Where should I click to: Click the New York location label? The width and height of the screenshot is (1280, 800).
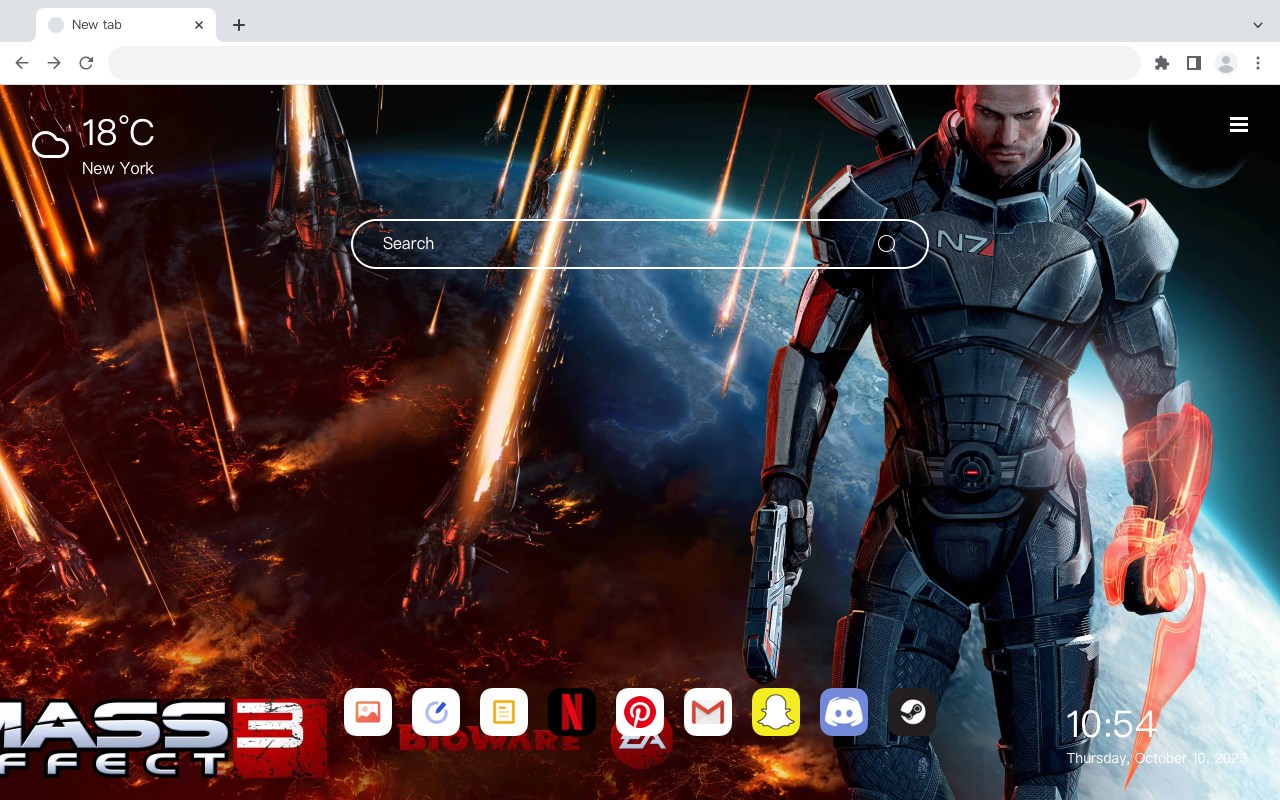pyautogui.click(x=118, y=168)
